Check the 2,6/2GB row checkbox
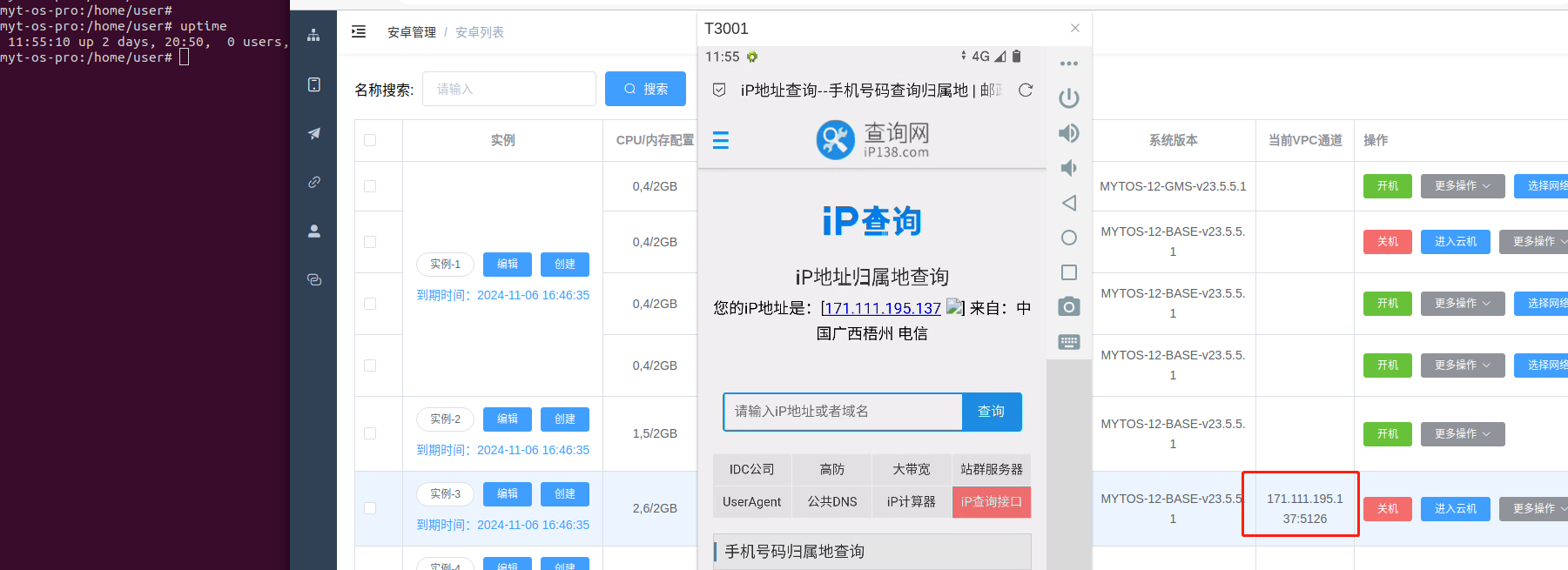Viewport: 1568px width, 570px height. pyautogui.click(x=370, y=508)
